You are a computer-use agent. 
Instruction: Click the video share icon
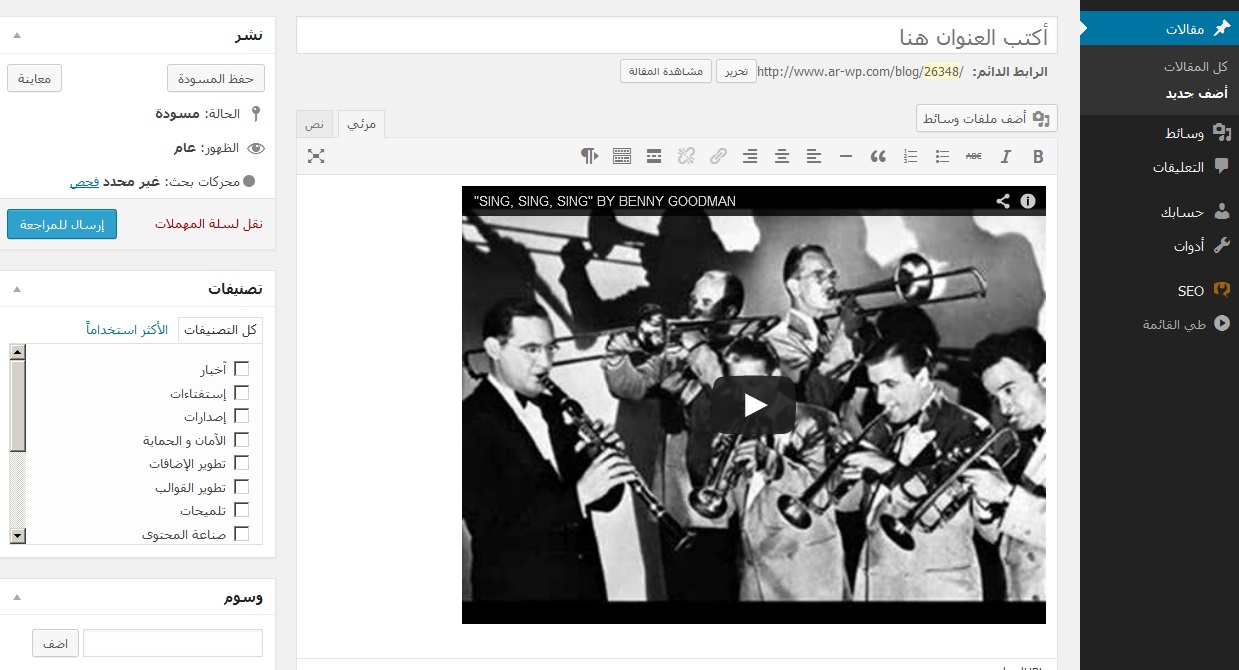pos(1003,201)
